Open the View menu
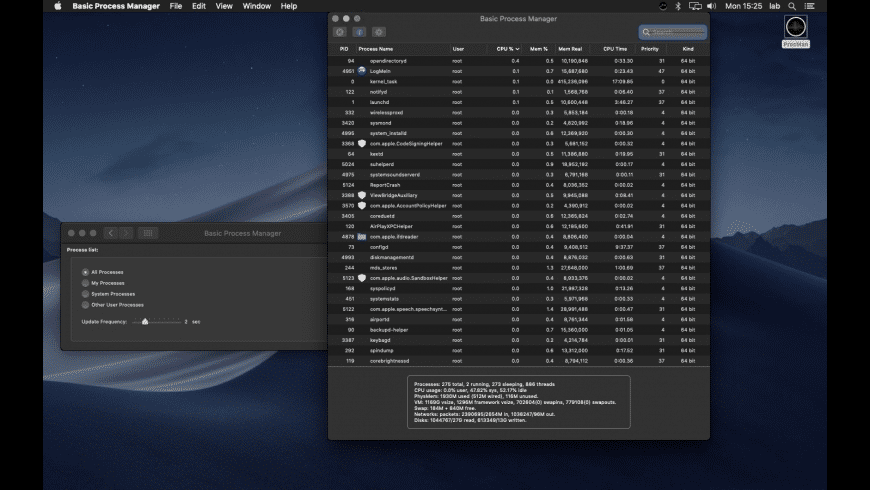870x490 pixels. click(x=224, y=6)
